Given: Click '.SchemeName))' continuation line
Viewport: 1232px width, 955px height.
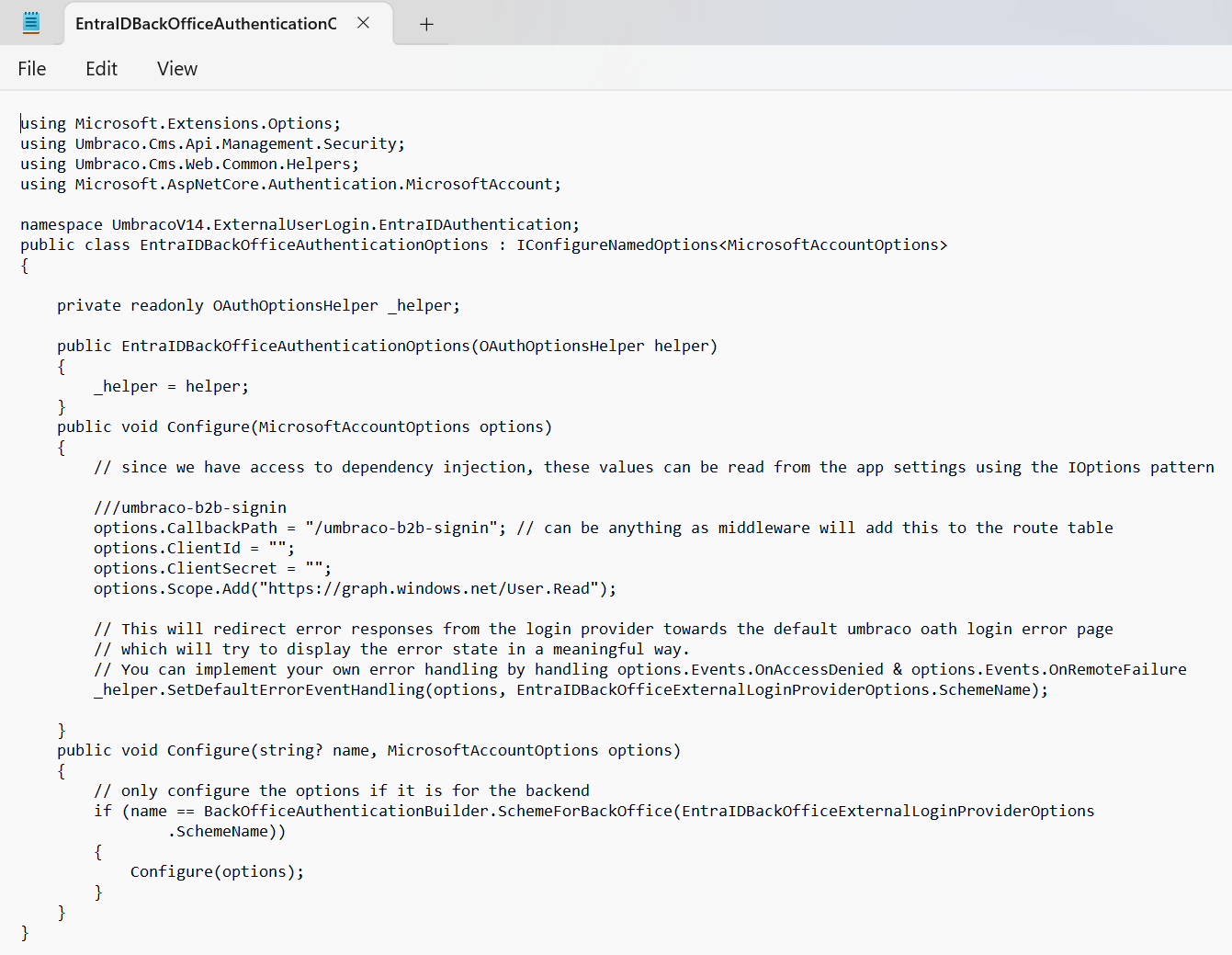Looking at the screenshot, I should [x=226, y=831].
